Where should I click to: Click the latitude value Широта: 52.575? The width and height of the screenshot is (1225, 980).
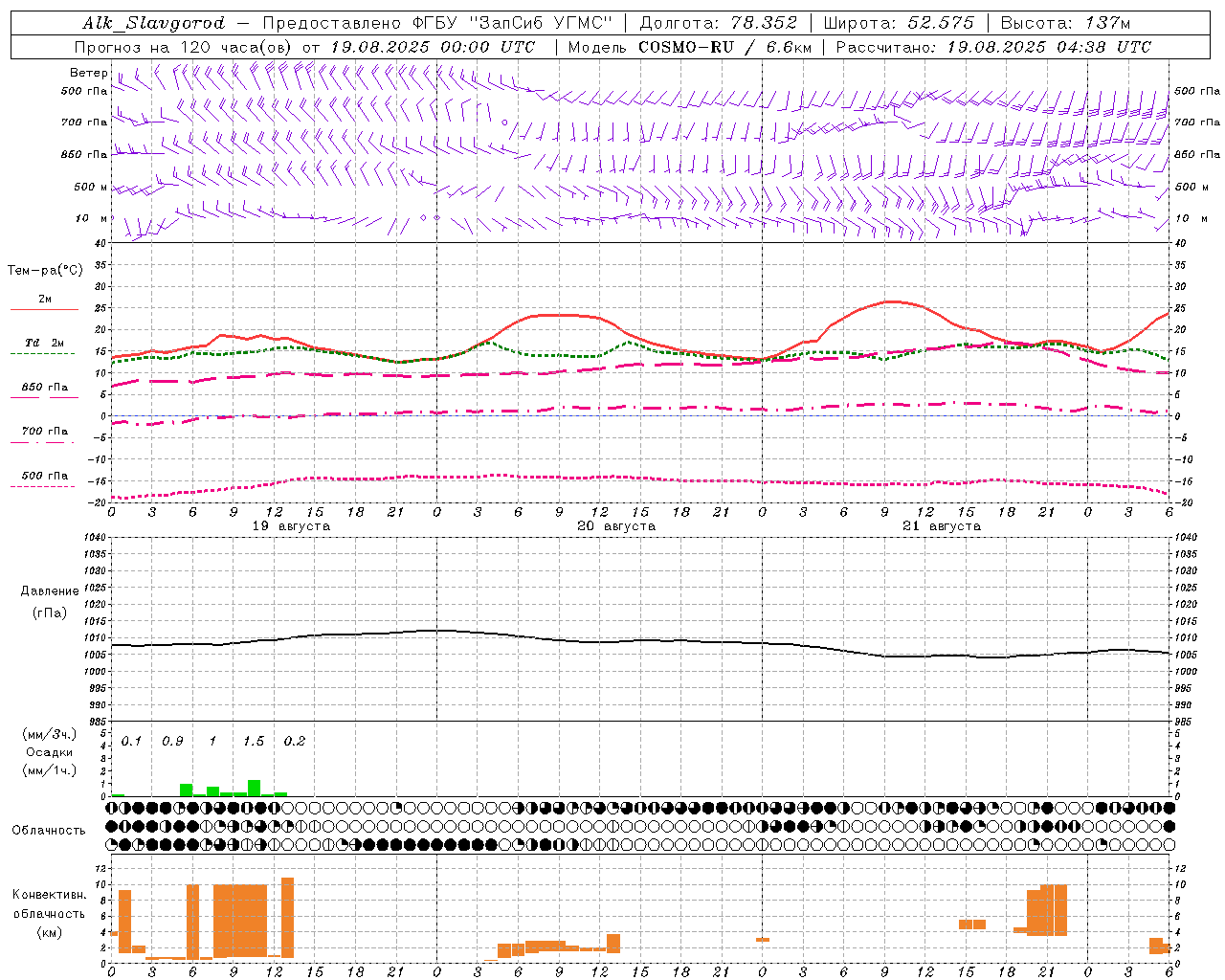pyautogui.click(x=898, y=23)
